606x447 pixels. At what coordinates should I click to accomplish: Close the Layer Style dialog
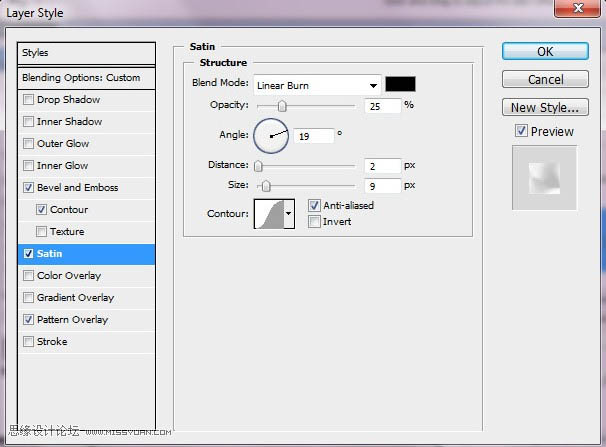(x=577, y=8)
